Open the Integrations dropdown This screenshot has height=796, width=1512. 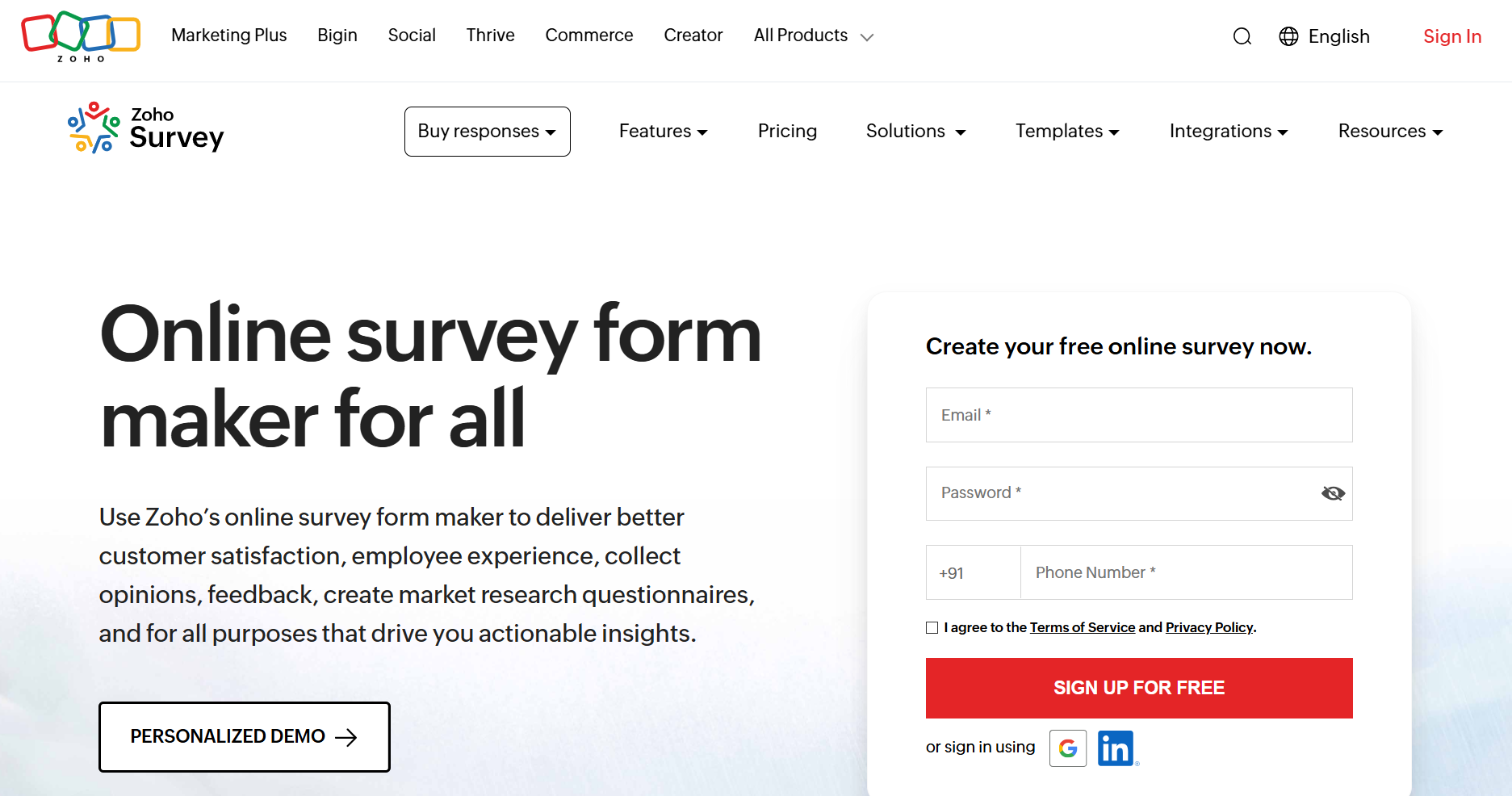coord(1228,131)
